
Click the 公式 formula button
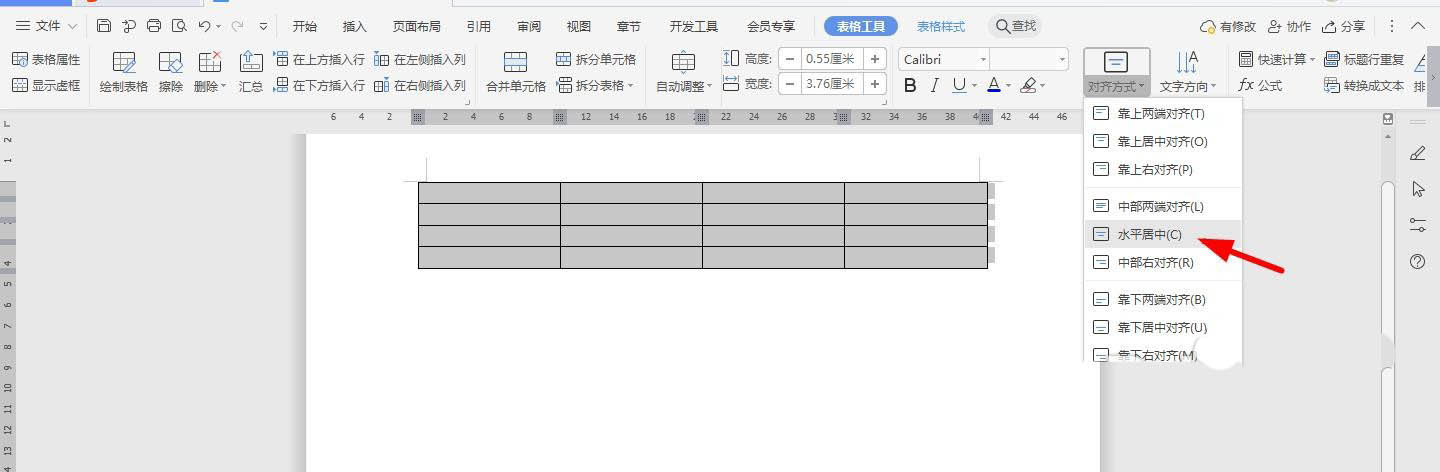pos(1260,86)
